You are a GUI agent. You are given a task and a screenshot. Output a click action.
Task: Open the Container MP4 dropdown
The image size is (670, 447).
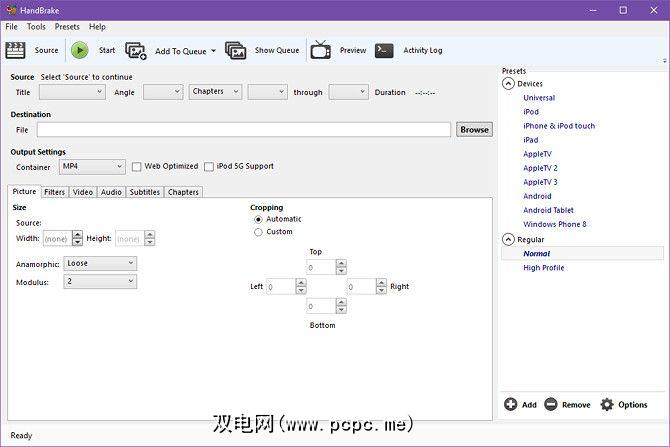(92, 167)
